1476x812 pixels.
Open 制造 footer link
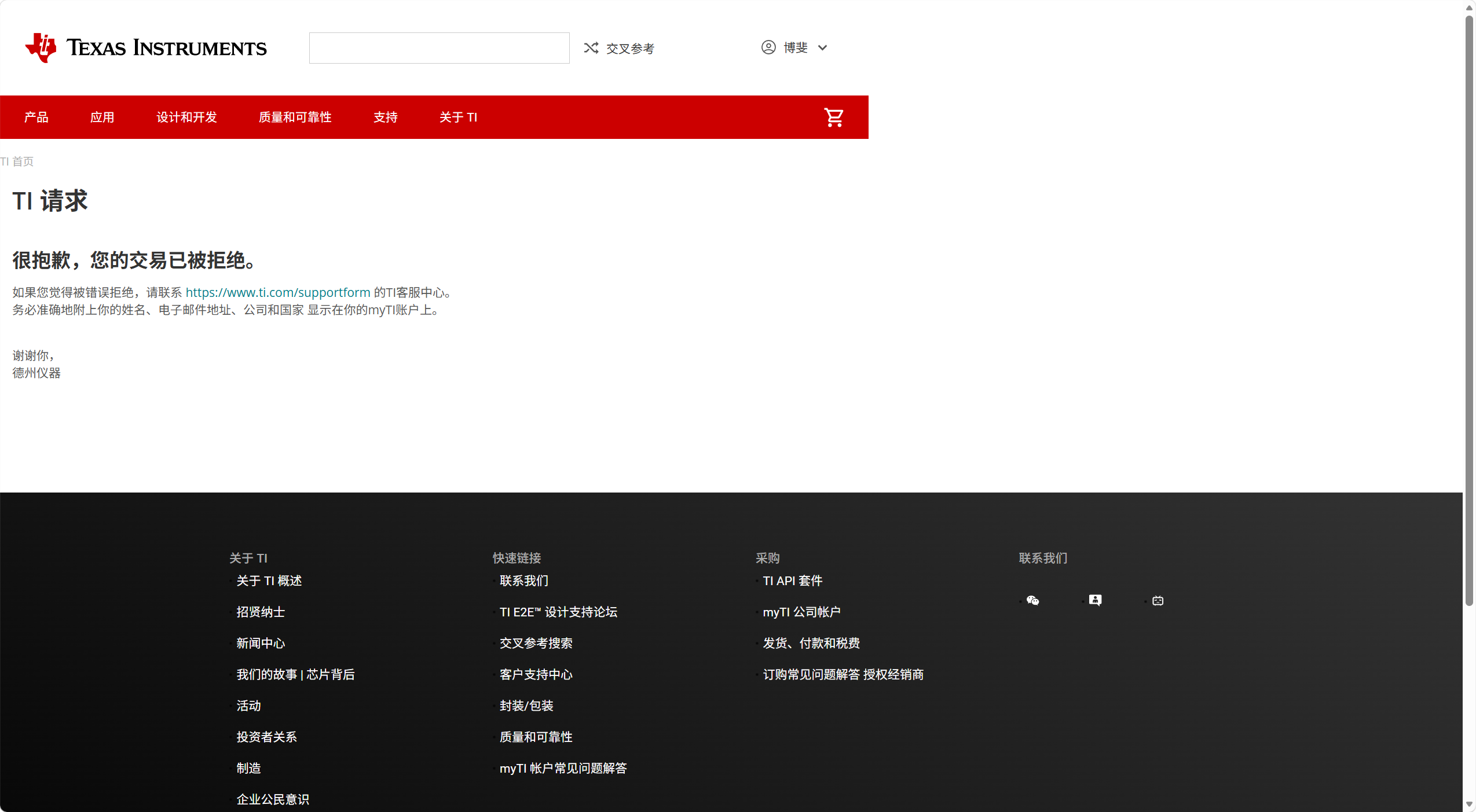[x=248, y=769]
